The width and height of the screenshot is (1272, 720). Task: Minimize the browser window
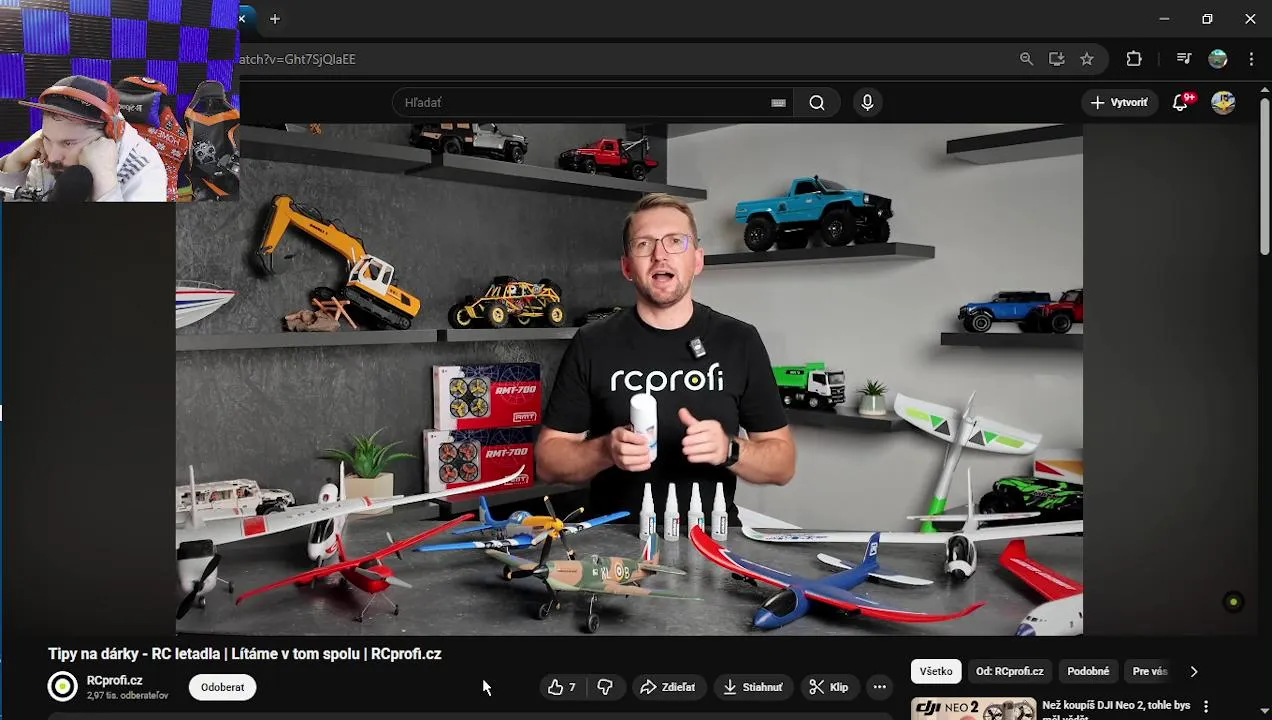[1164, 19]
